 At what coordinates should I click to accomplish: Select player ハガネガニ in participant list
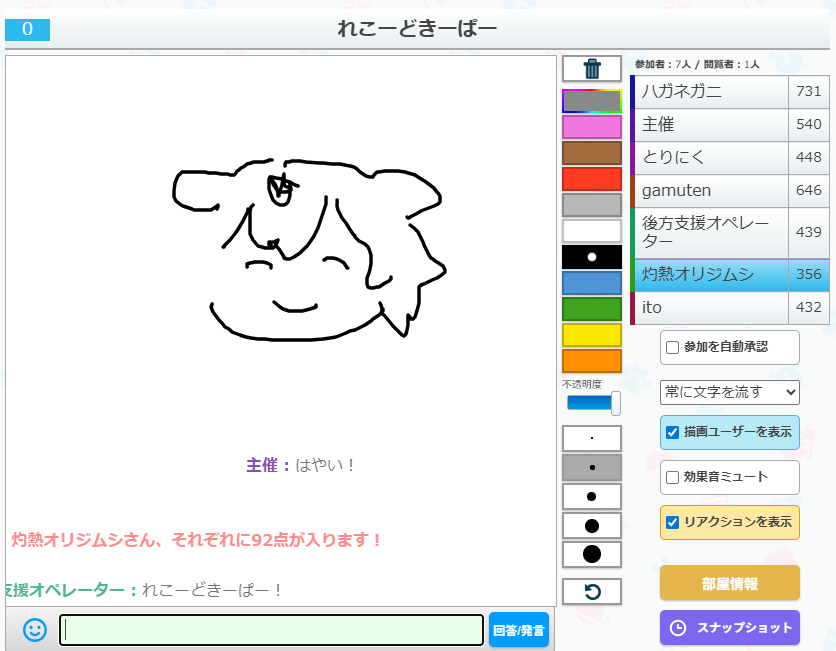pos(710,92)
